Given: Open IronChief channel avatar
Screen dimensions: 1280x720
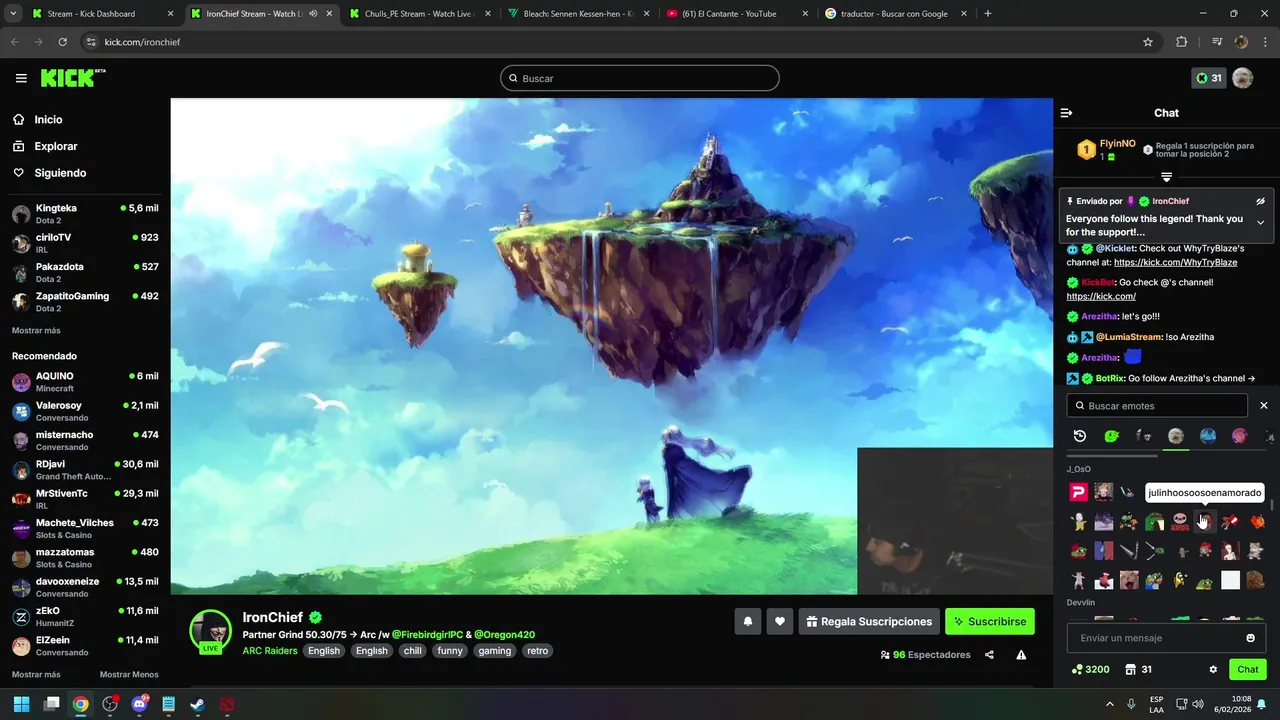Looking at the screenshot, I should tap(211, 631).
